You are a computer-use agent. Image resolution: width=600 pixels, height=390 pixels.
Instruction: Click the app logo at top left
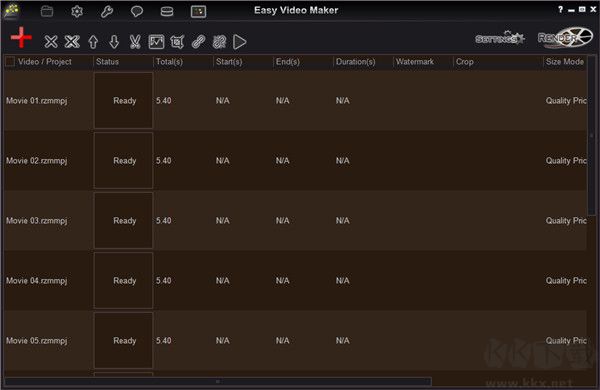(x=11, y=10)
